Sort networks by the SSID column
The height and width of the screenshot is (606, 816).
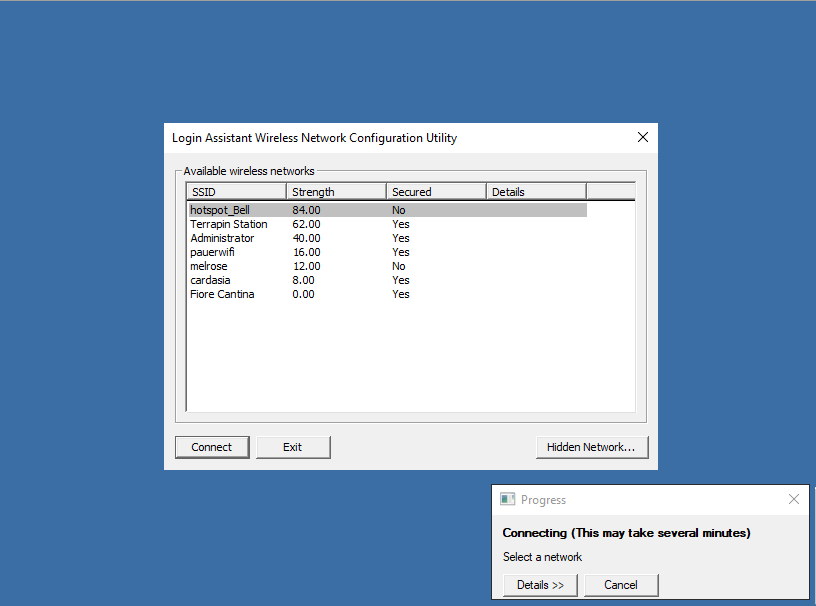[235, 191]
